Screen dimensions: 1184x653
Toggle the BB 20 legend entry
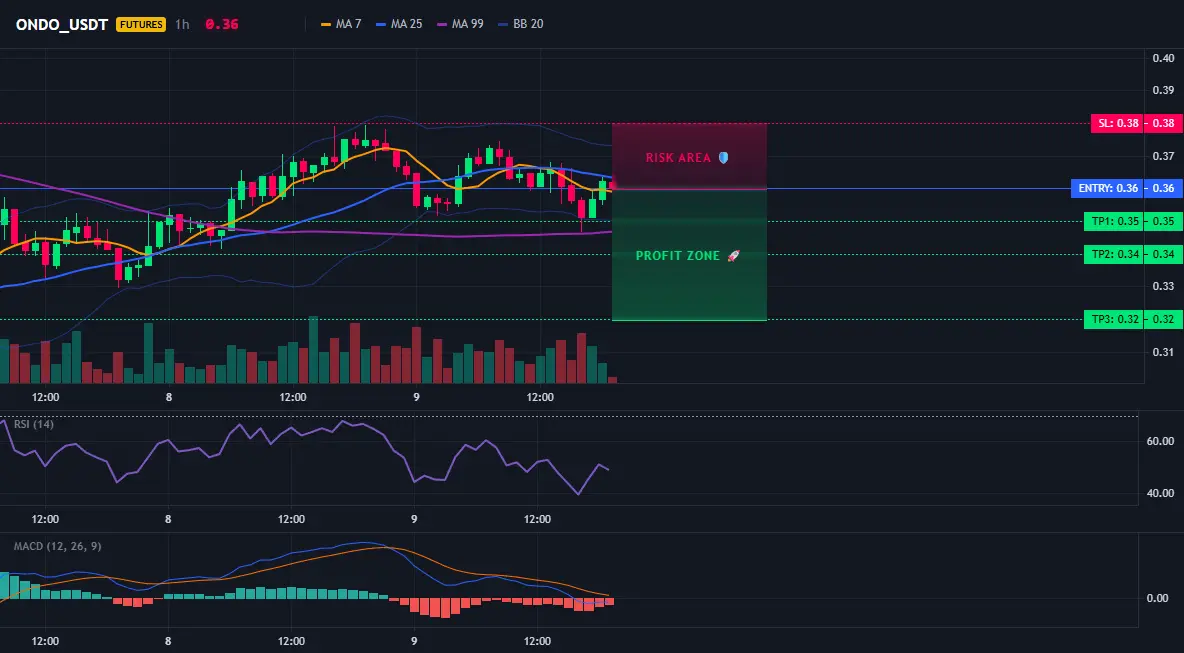521,24
